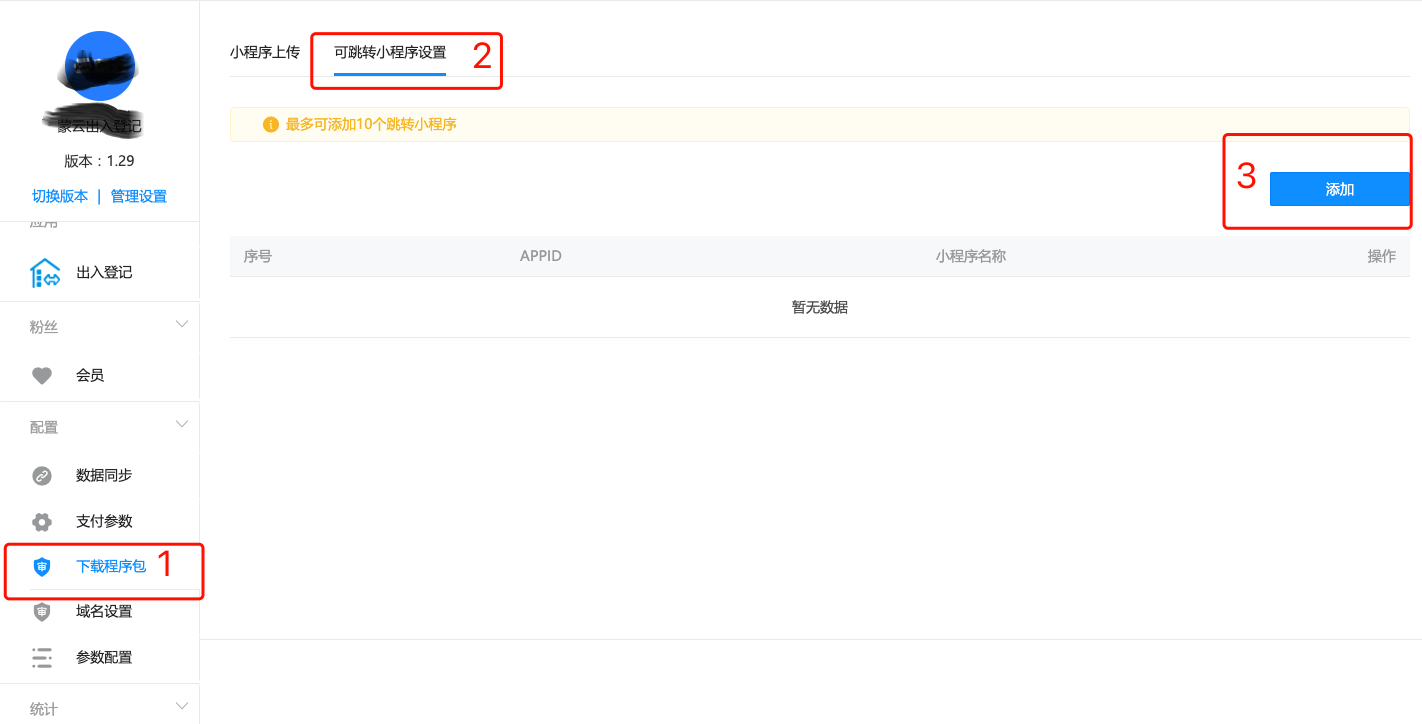Screen dimensions: 1422x724
Task: Click the 数据同步 link icon
Action: pyautogui.click(x=42, y=476)
